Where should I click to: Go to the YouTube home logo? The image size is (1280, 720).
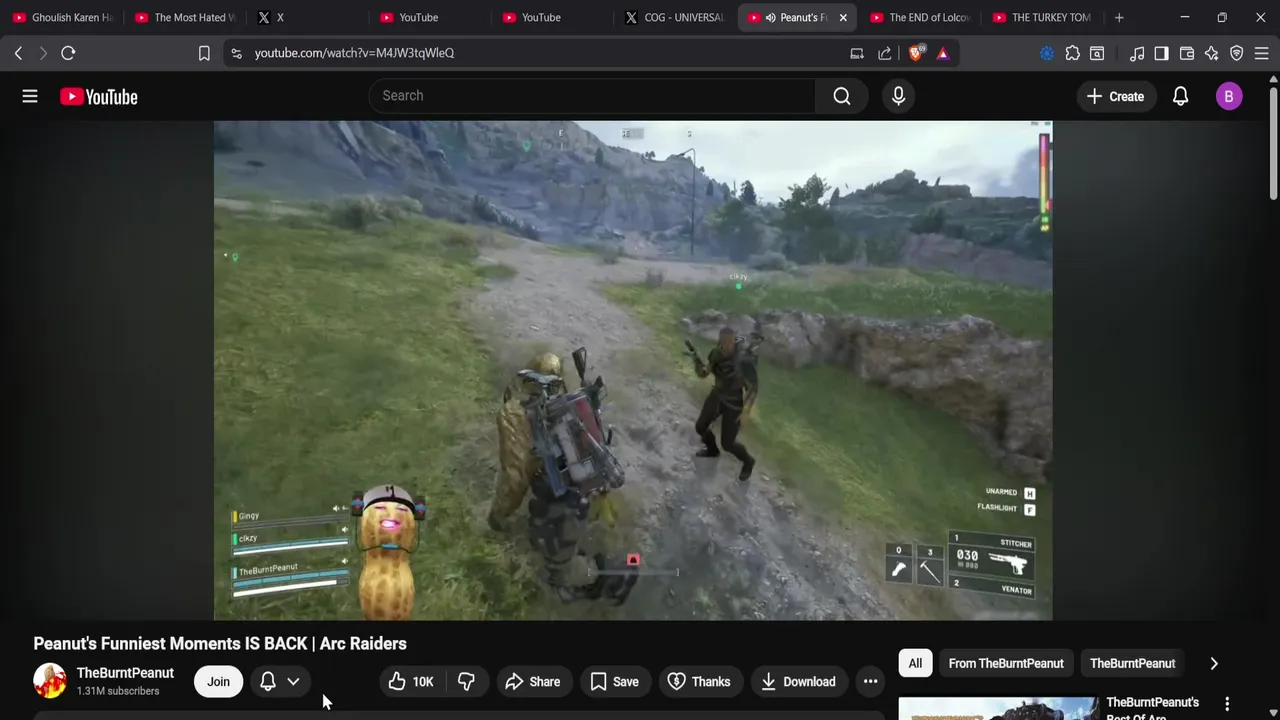click(98, 96)
